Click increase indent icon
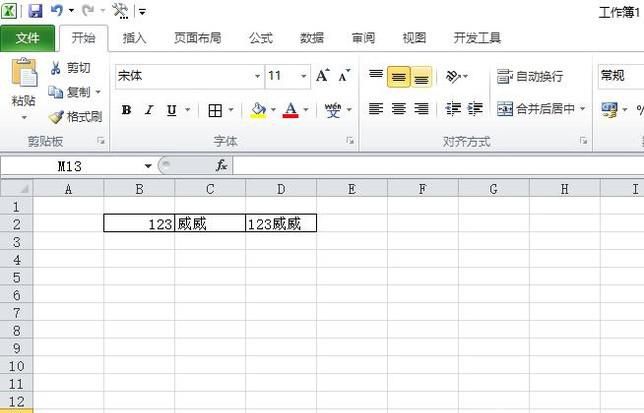The width and height of the screenshot is (644, 413). [475, 109]
